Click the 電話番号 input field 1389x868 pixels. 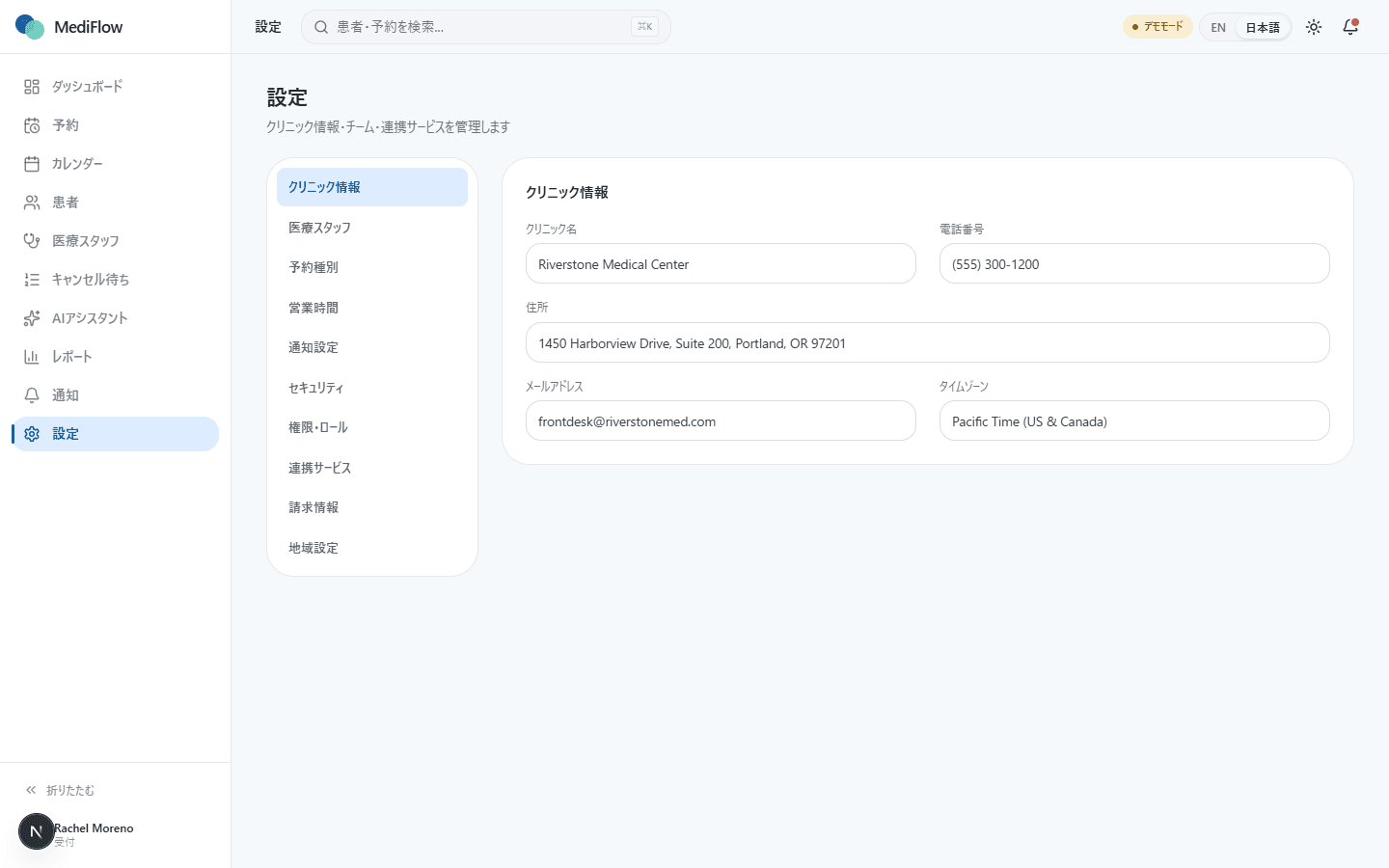(x=1134, y=263)
